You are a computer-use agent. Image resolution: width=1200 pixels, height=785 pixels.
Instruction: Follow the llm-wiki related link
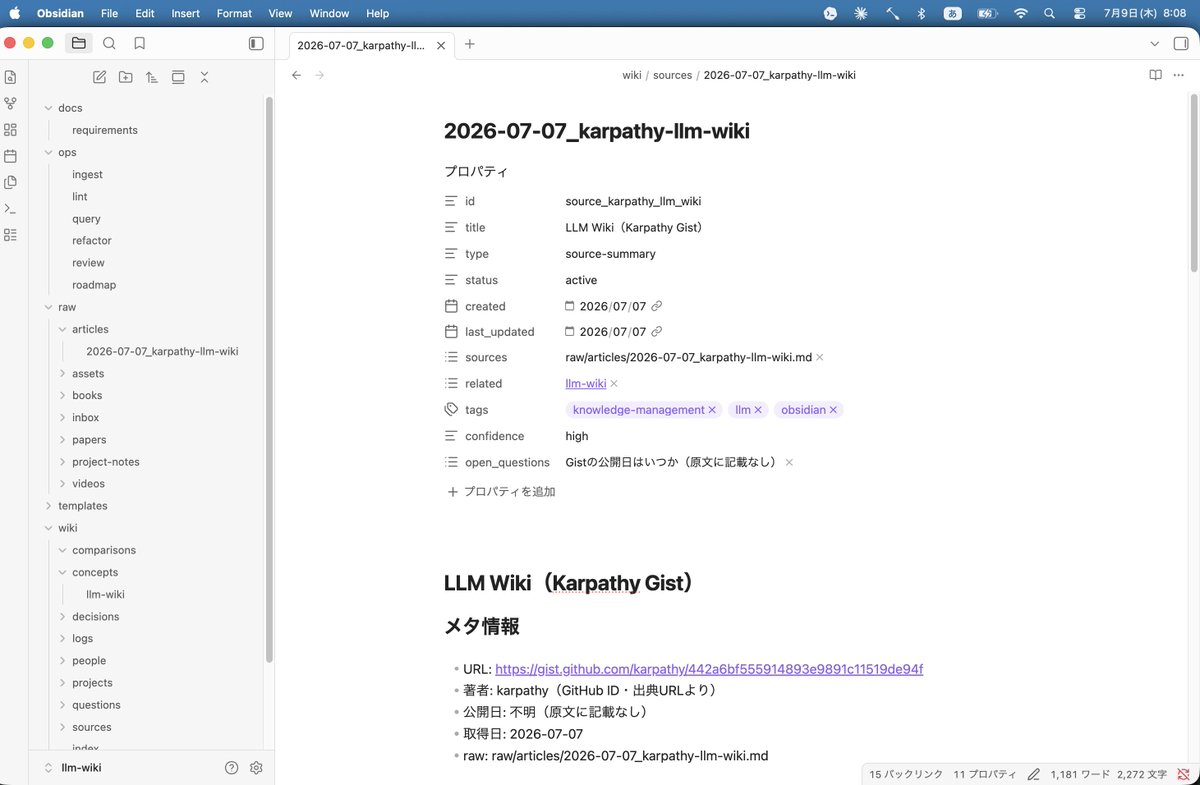(586, 384)
